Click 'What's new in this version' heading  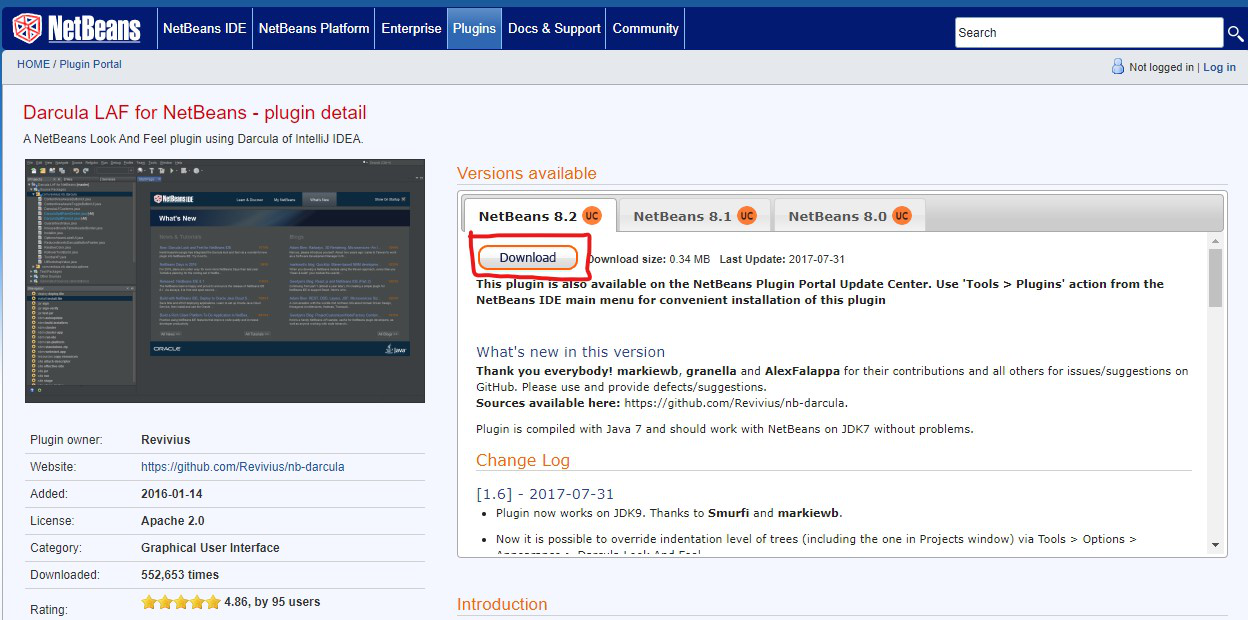(570, 352)
